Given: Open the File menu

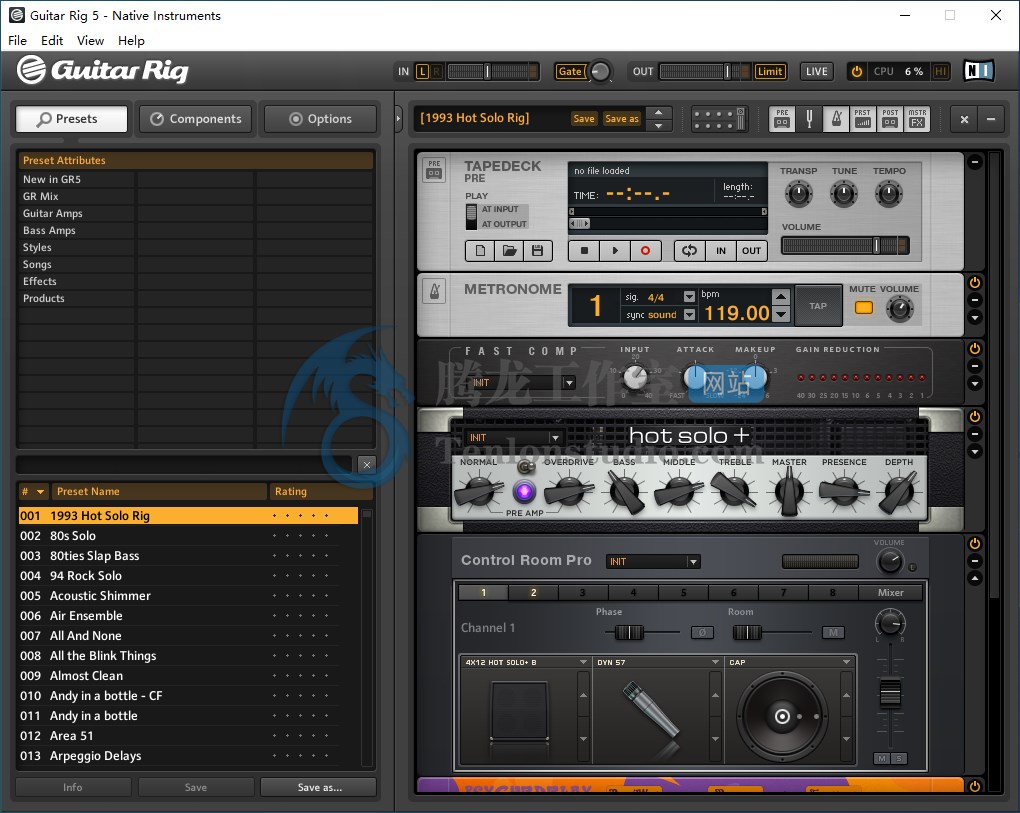Looking at the screenshot, I should coord(18,40).
